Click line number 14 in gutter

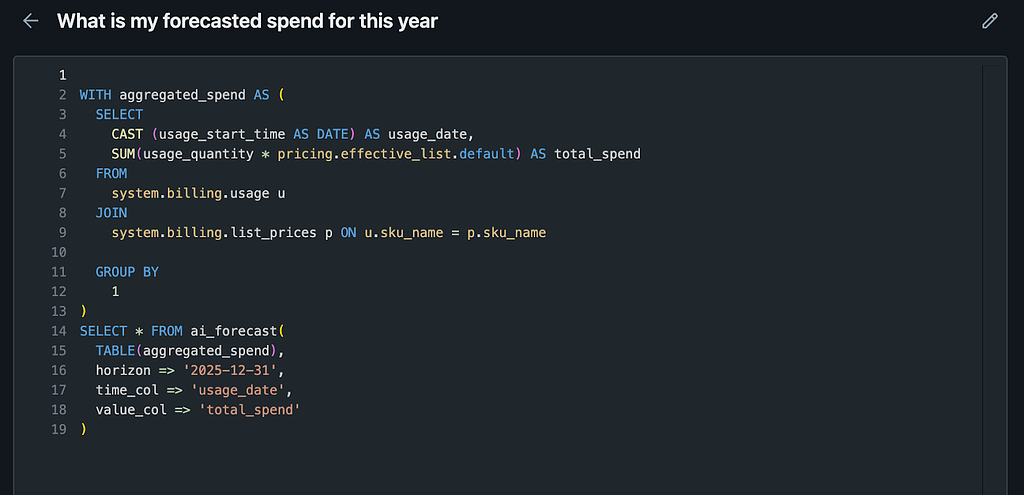(59, 331)
